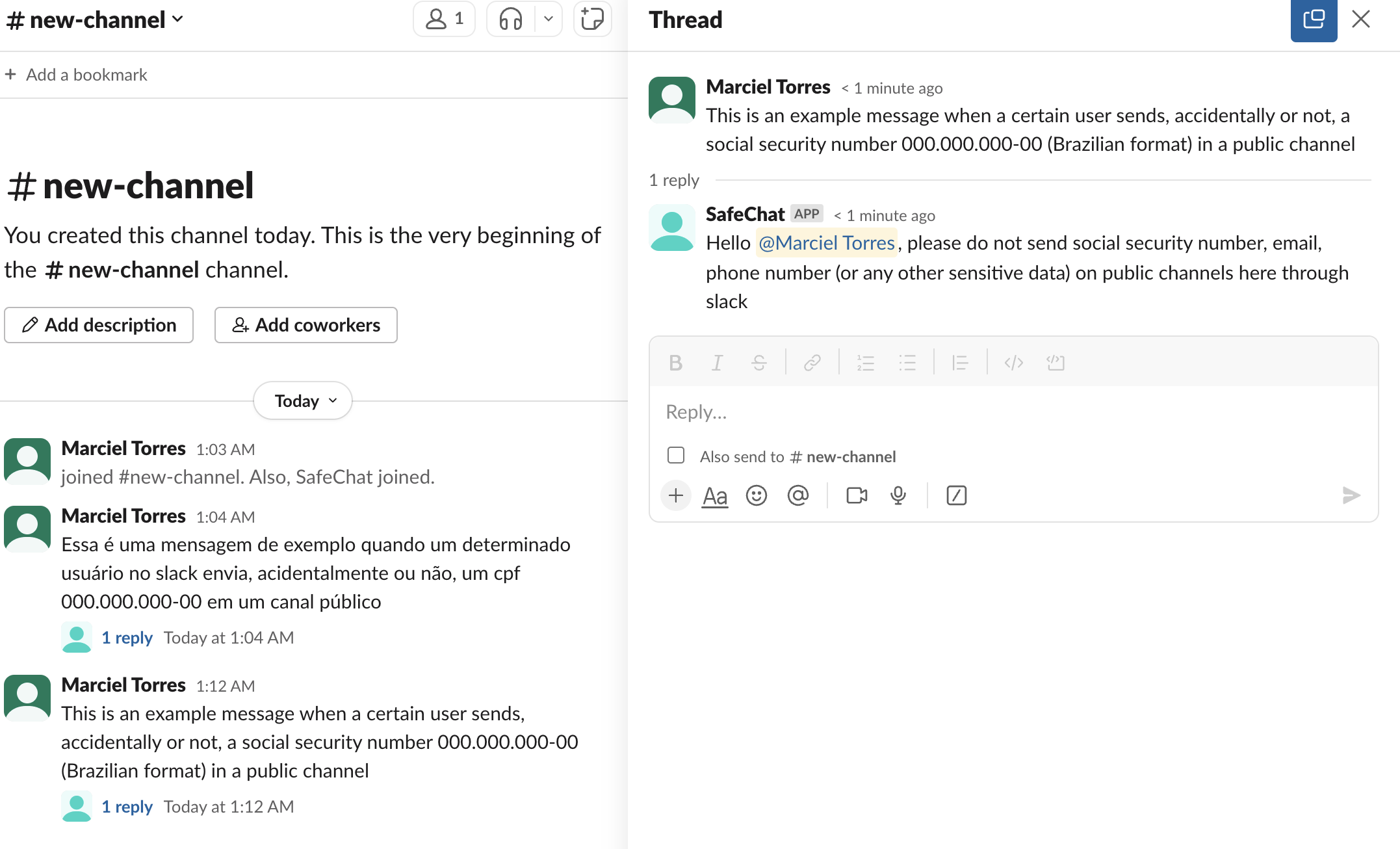Viewport: 1400px width, 849px height.
Task: Click the bold formatting icon in thread
Action: pyautogui.click(x=676, y=362)
